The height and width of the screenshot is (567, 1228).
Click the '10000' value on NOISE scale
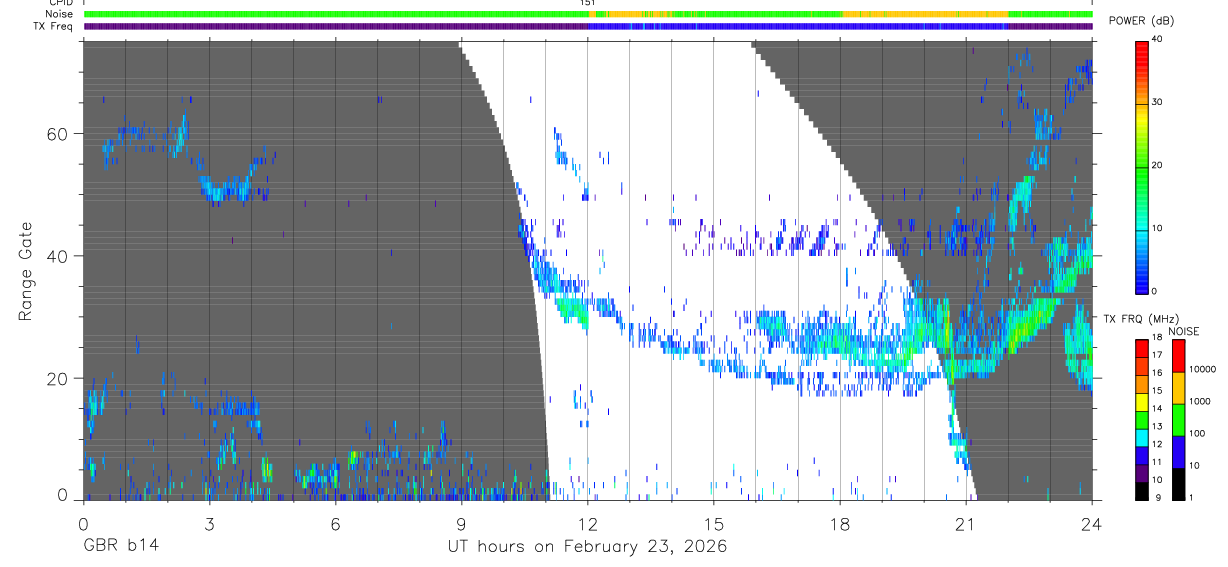[1204, 370]
